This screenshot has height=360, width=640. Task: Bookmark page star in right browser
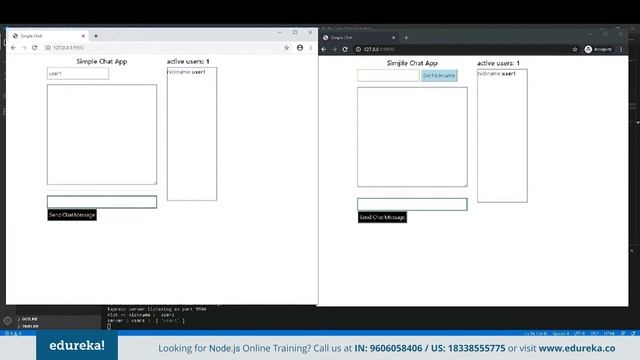tap(575, 49)
